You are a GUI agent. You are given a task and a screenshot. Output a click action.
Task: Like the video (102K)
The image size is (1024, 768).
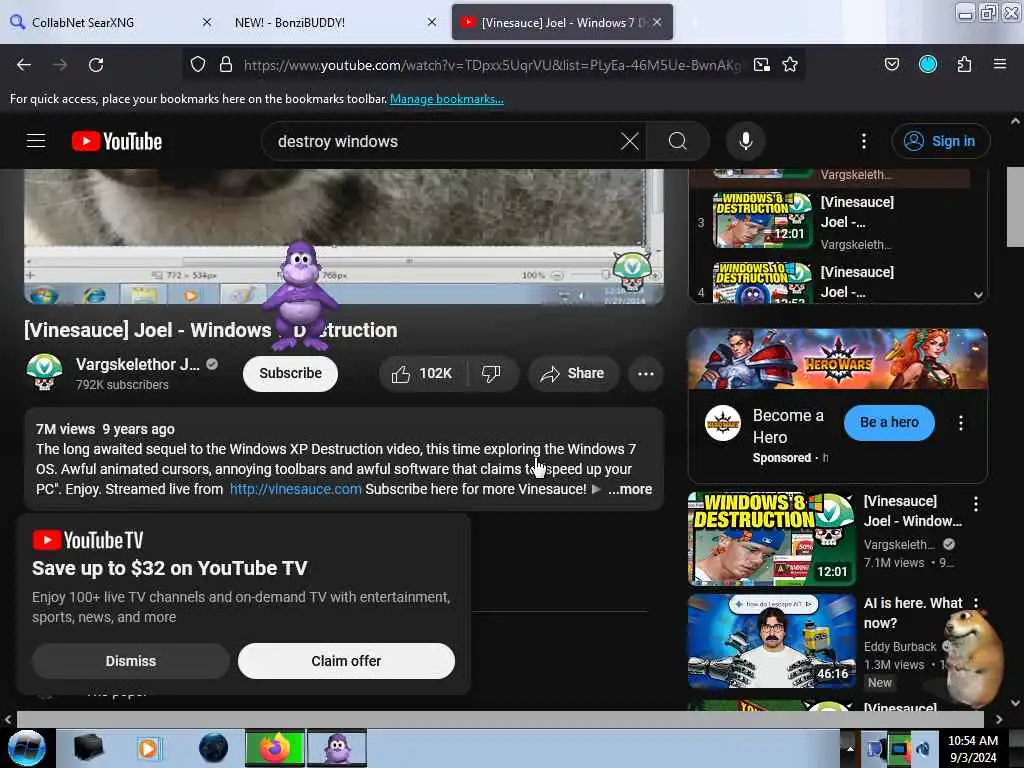coord(422,374)
